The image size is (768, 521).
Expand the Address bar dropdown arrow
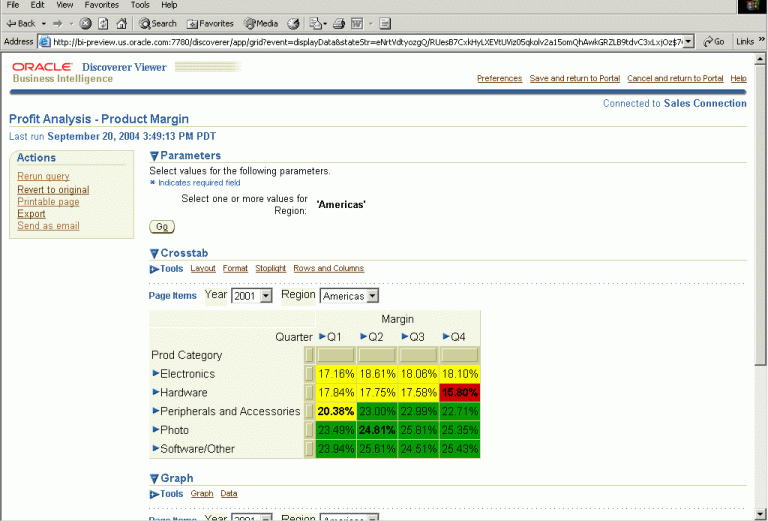tap(688, 42)
